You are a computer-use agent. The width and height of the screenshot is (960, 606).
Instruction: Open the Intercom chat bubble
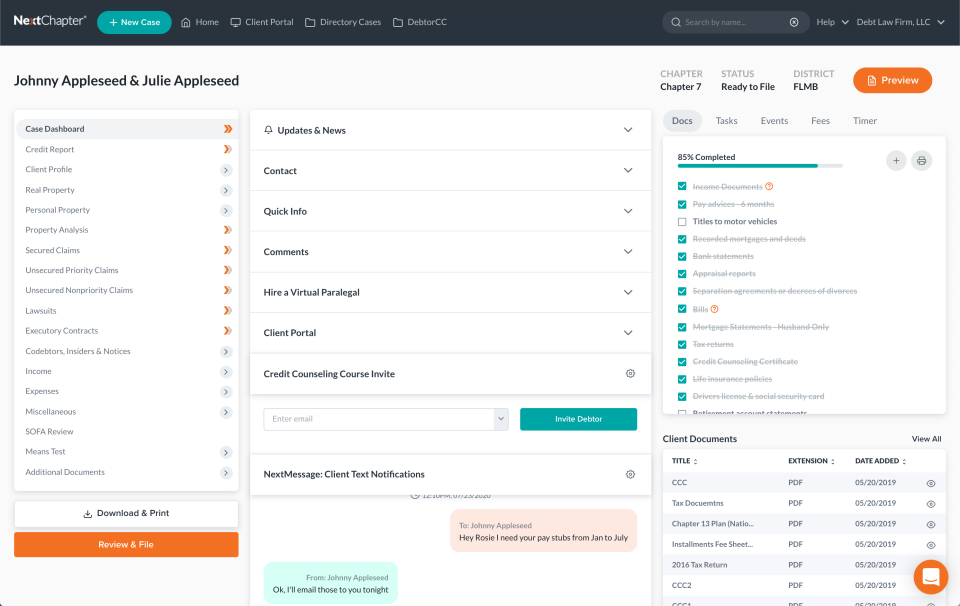click(930, 577)
